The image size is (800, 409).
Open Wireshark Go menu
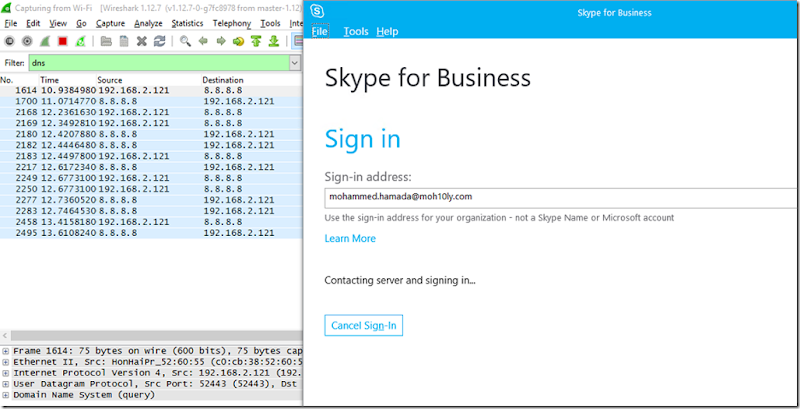[82, 23]
